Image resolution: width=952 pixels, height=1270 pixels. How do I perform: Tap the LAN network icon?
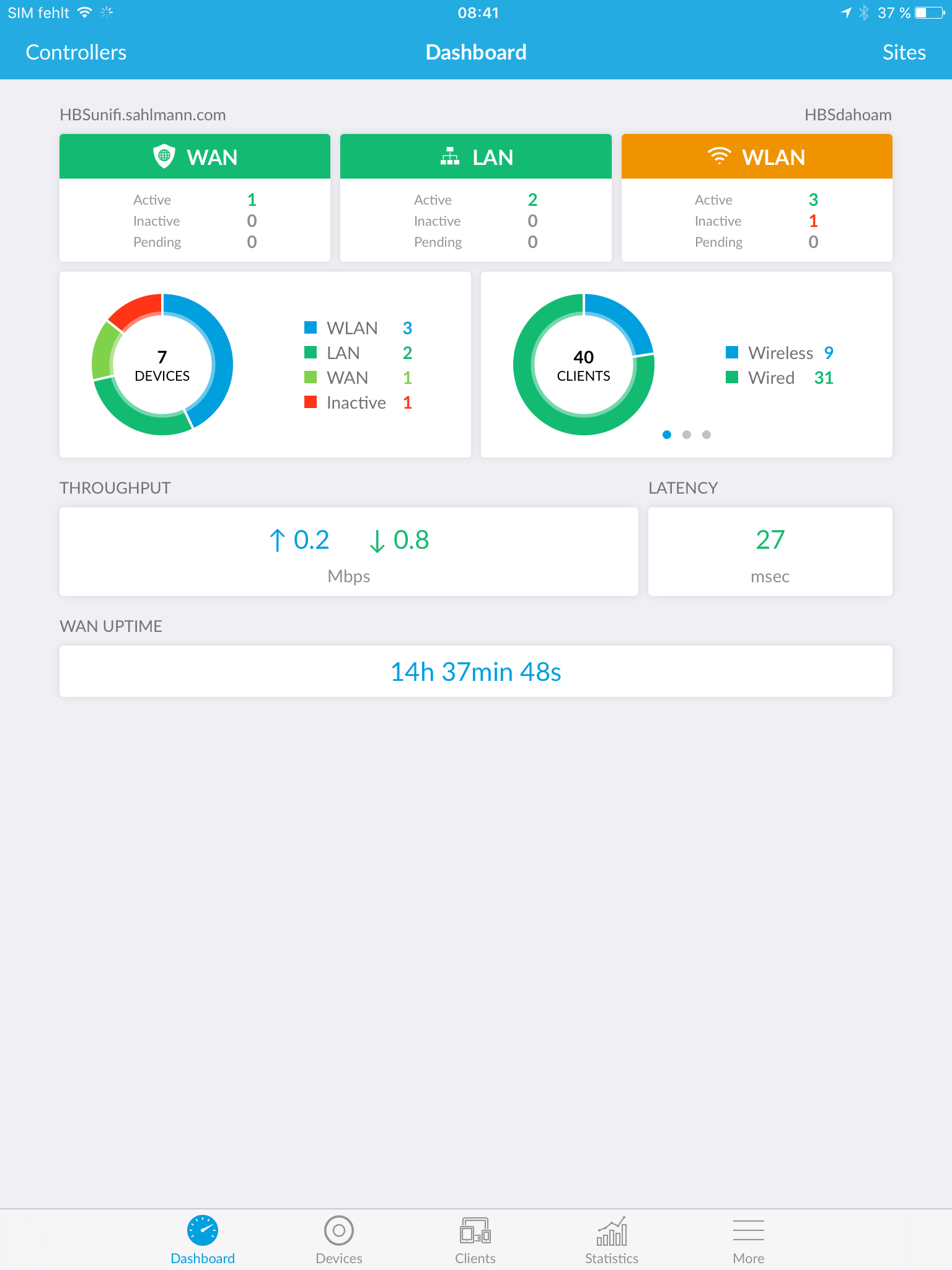[x=450, y=156]
